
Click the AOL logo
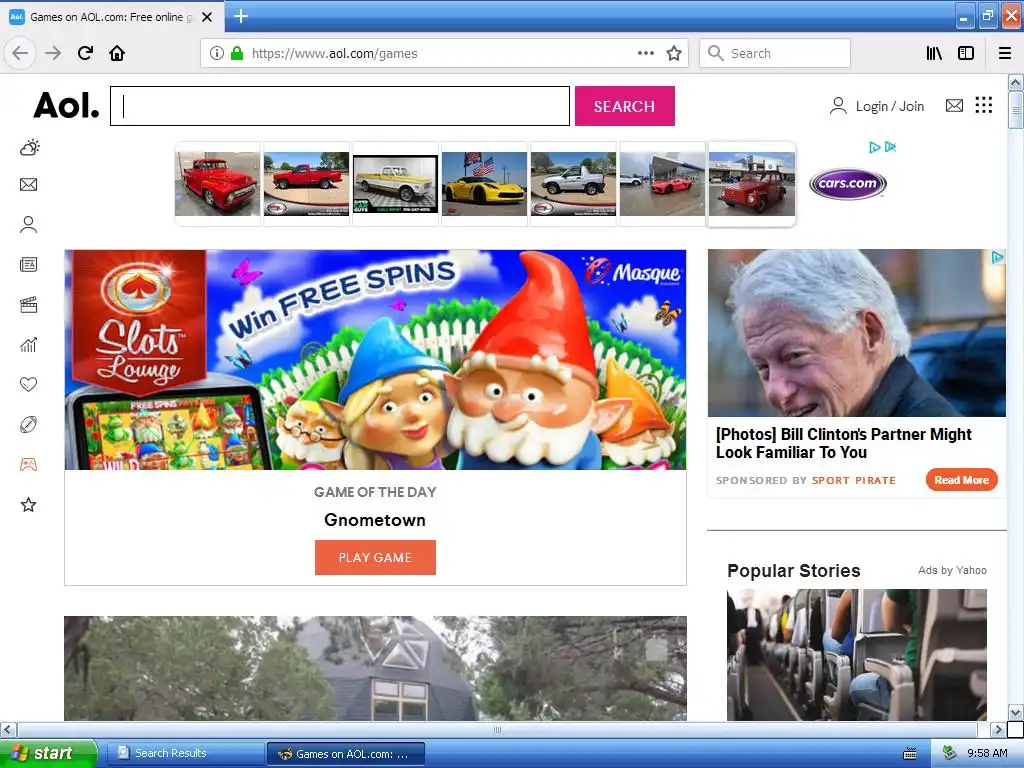66,105
